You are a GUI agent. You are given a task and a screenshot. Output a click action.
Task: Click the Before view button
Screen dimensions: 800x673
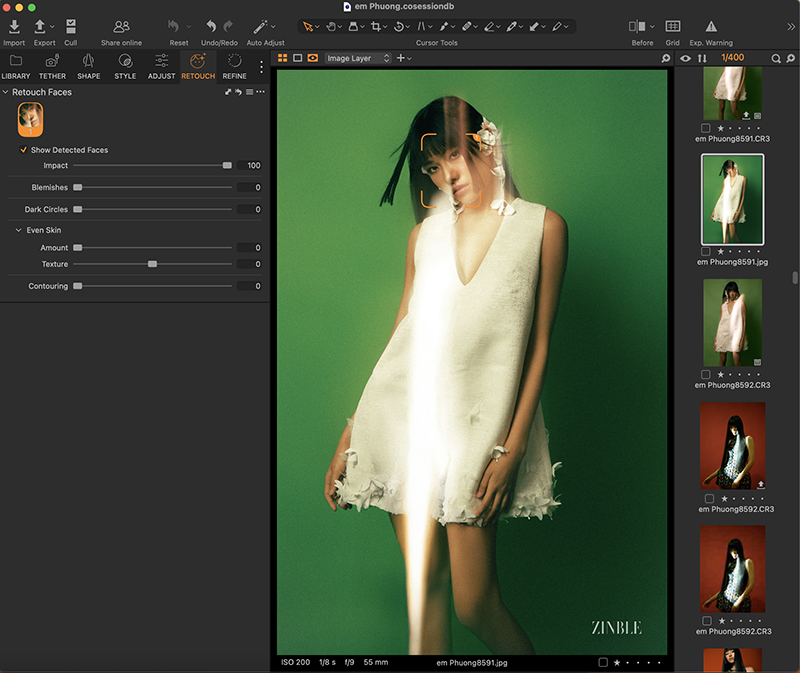(x=637, y=27)
